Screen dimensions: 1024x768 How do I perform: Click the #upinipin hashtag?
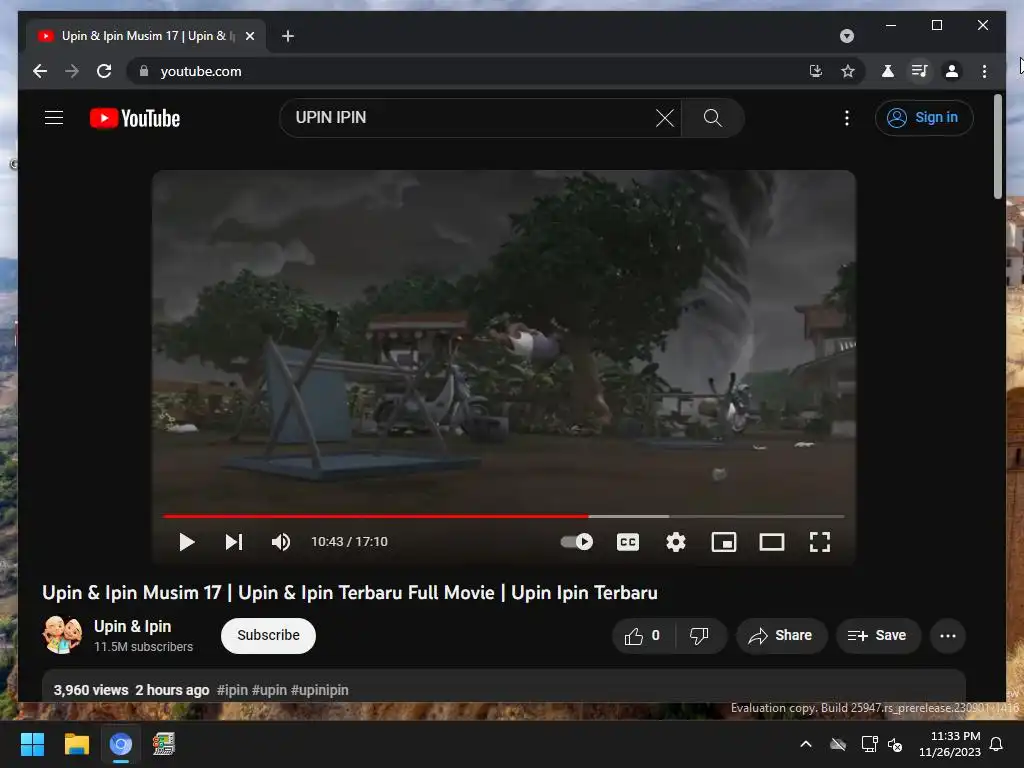coord(319,690)
